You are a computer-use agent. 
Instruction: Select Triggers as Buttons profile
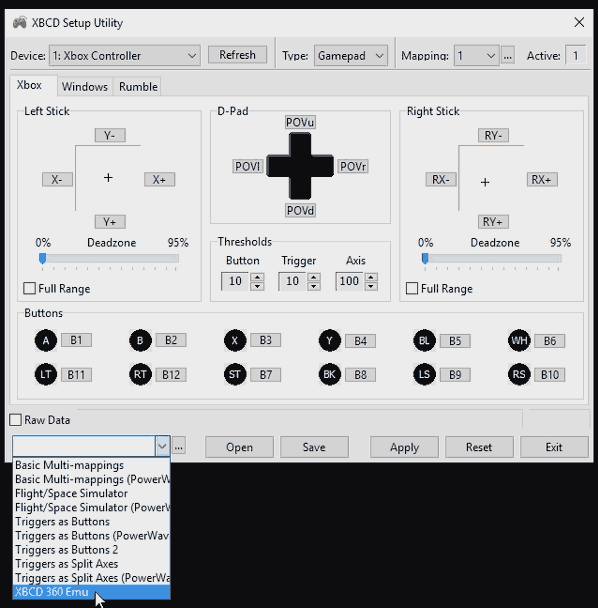pos(92,522)
